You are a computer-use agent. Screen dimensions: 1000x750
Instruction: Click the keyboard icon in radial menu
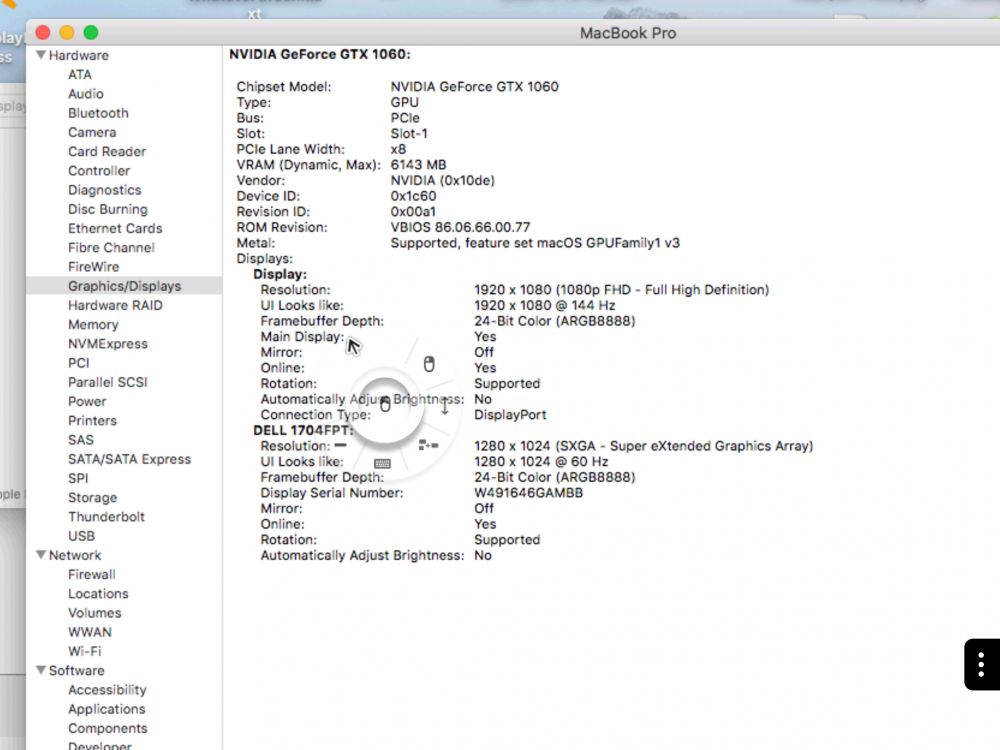pos(382,464)
